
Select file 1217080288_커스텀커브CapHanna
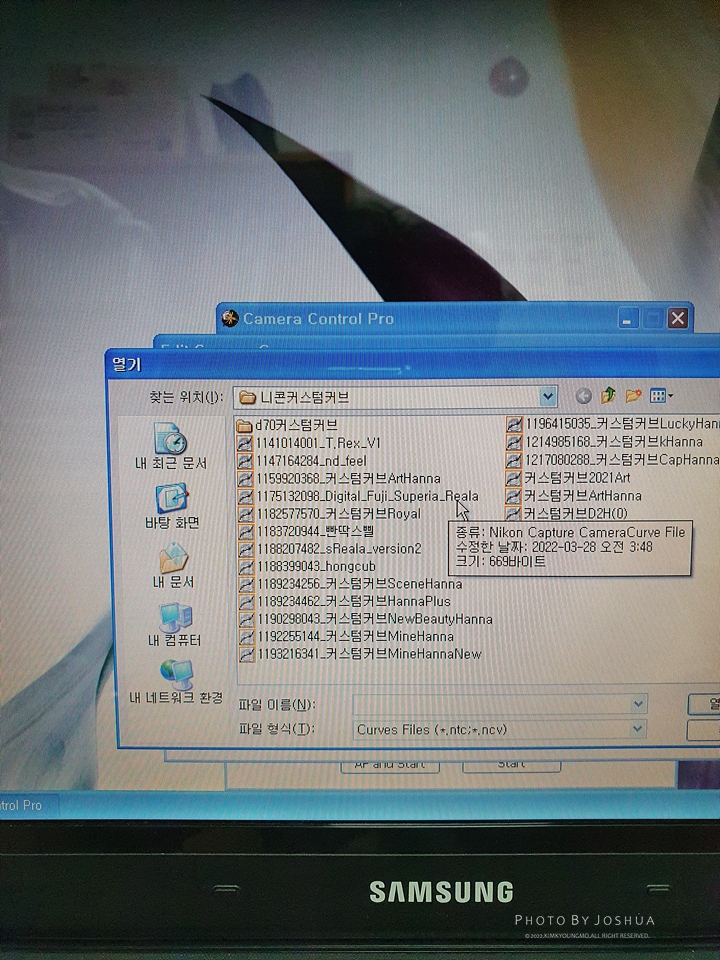pyautogui.click(x=613, y=459)
